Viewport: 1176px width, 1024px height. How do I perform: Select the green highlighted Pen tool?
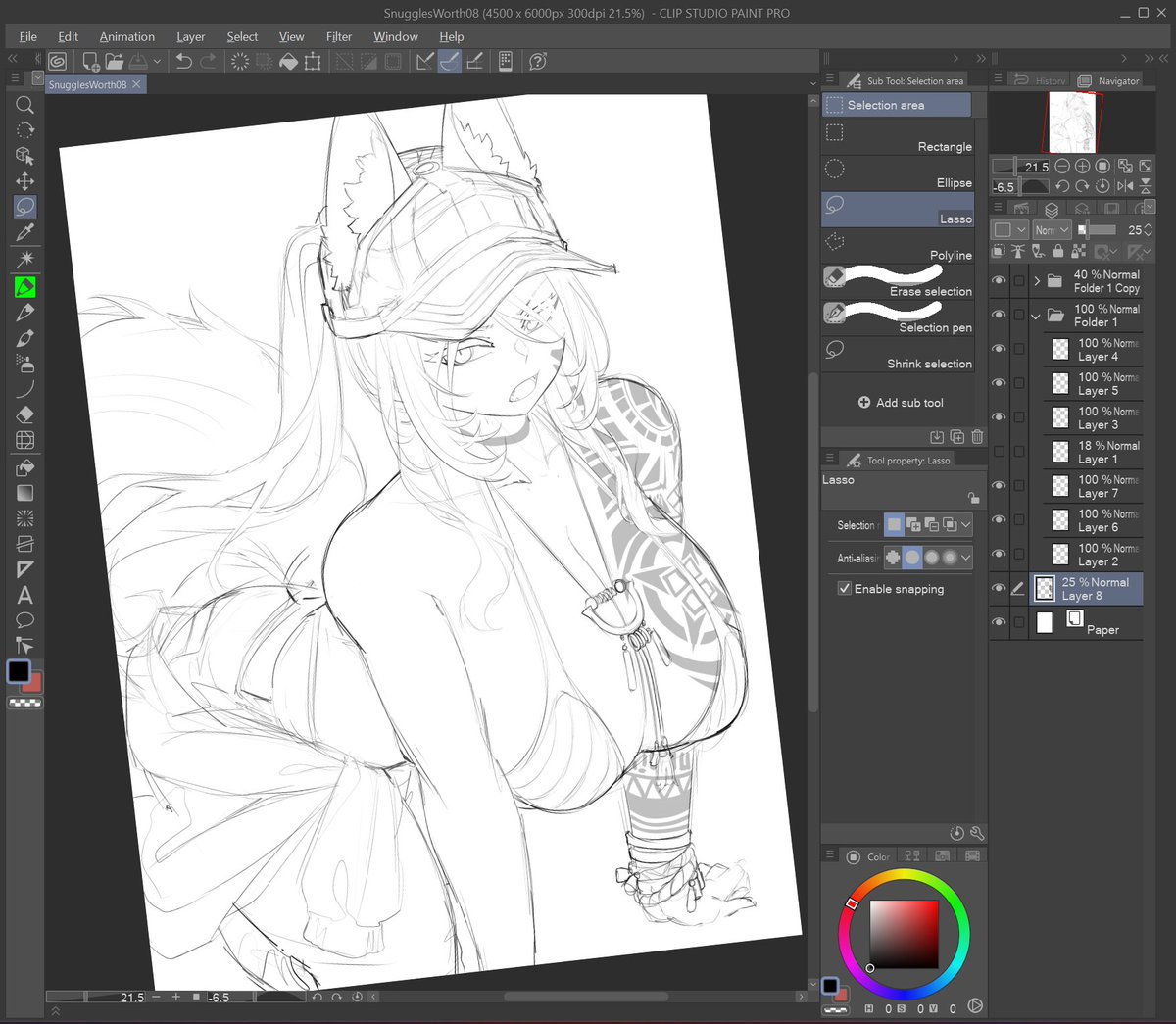[25, 287]
